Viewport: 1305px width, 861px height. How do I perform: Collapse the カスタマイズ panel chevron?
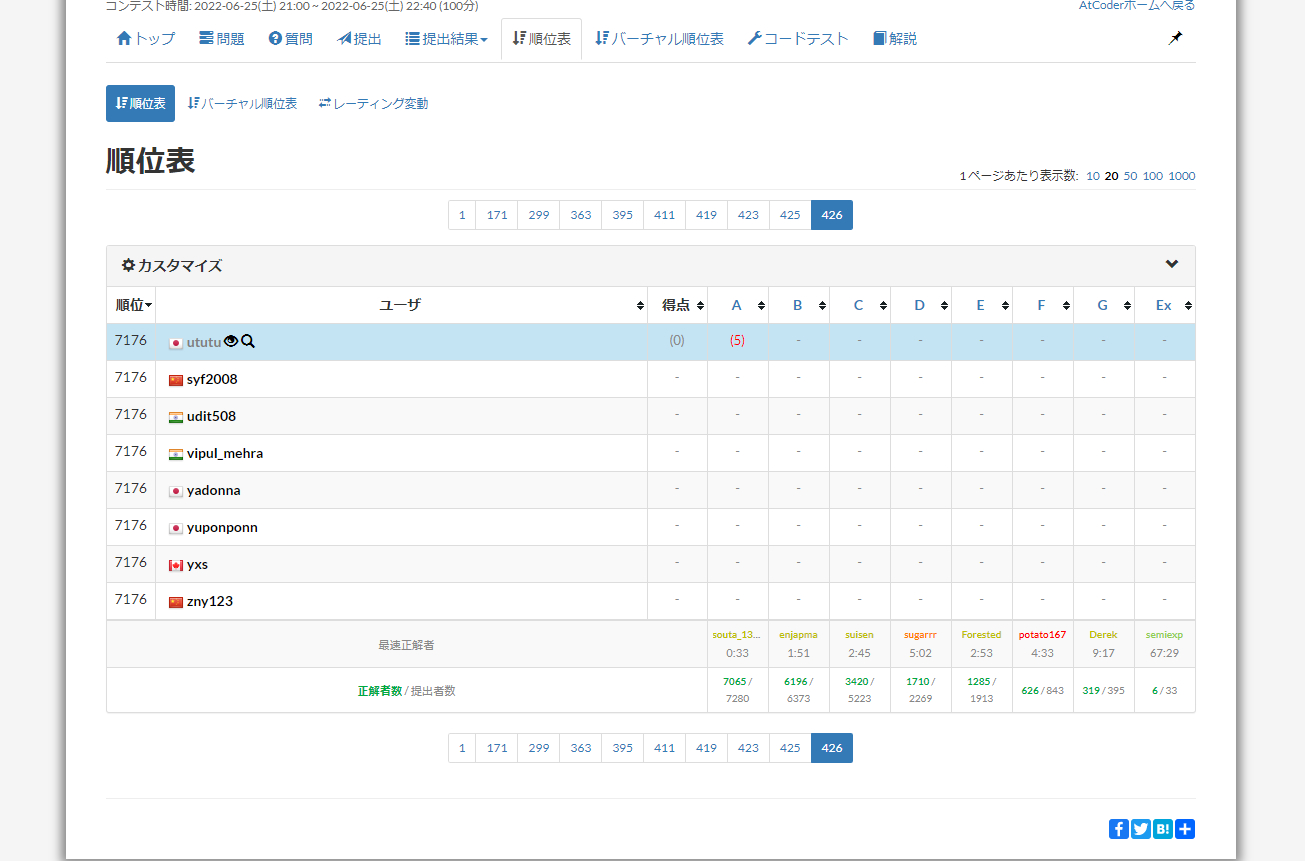(1170, 264)
